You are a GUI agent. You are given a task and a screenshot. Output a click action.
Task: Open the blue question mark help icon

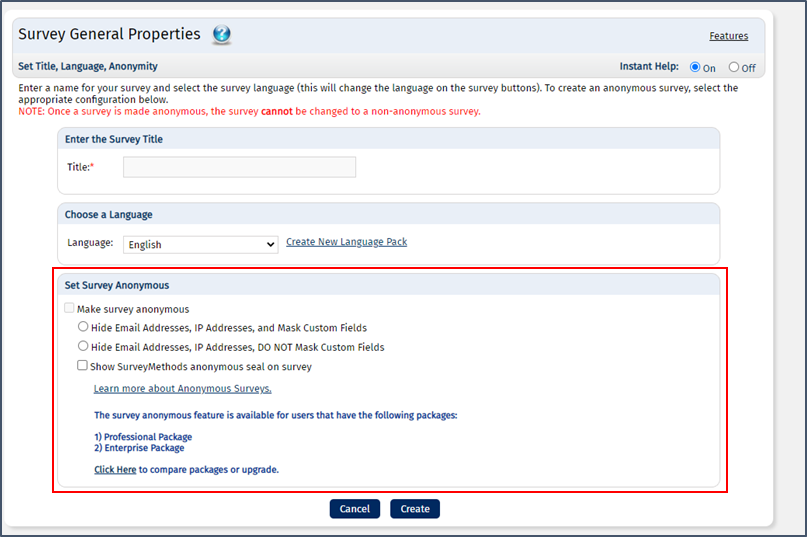point(222,34)
